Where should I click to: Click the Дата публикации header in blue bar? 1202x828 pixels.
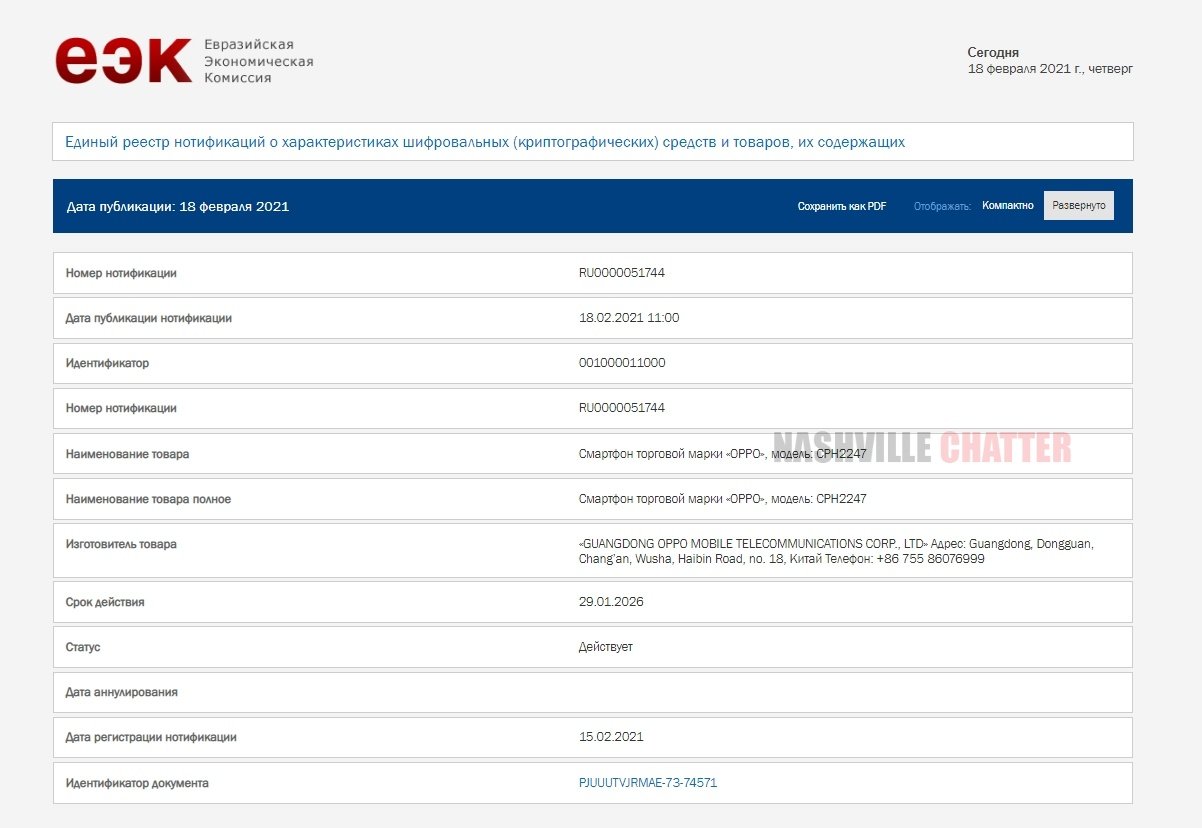[177, 207]
